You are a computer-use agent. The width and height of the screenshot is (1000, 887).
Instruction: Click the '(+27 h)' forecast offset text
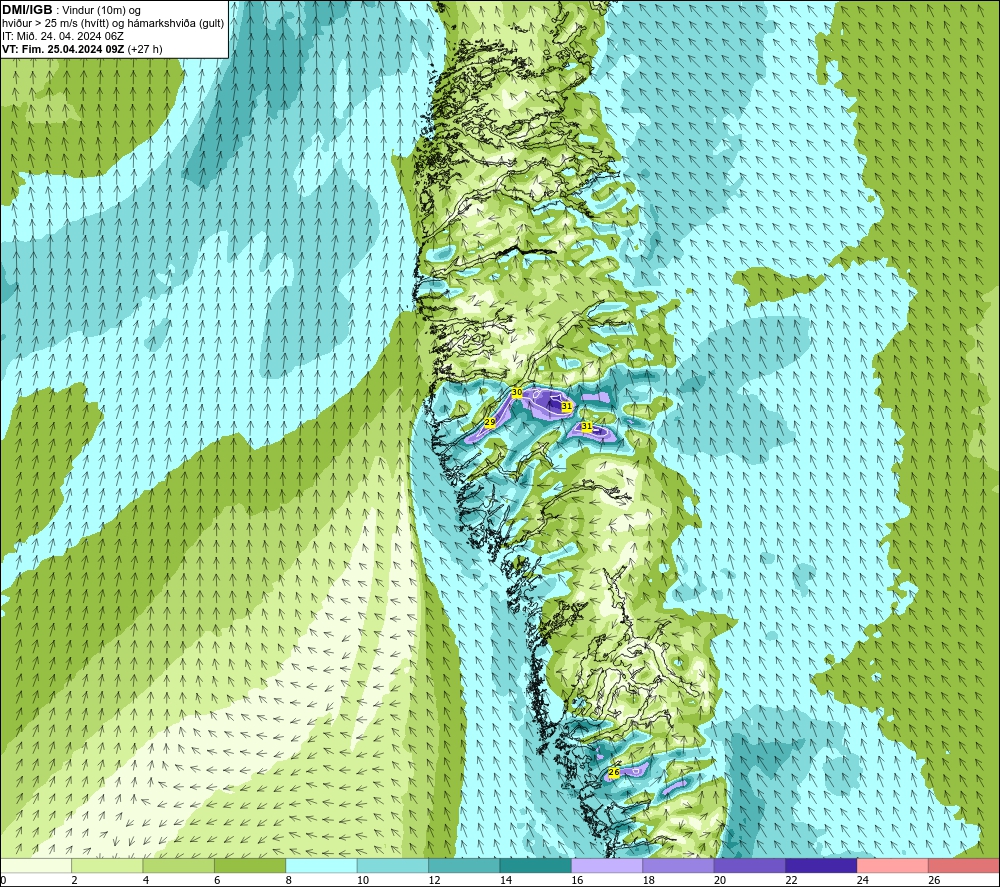(x=145, y=49)
